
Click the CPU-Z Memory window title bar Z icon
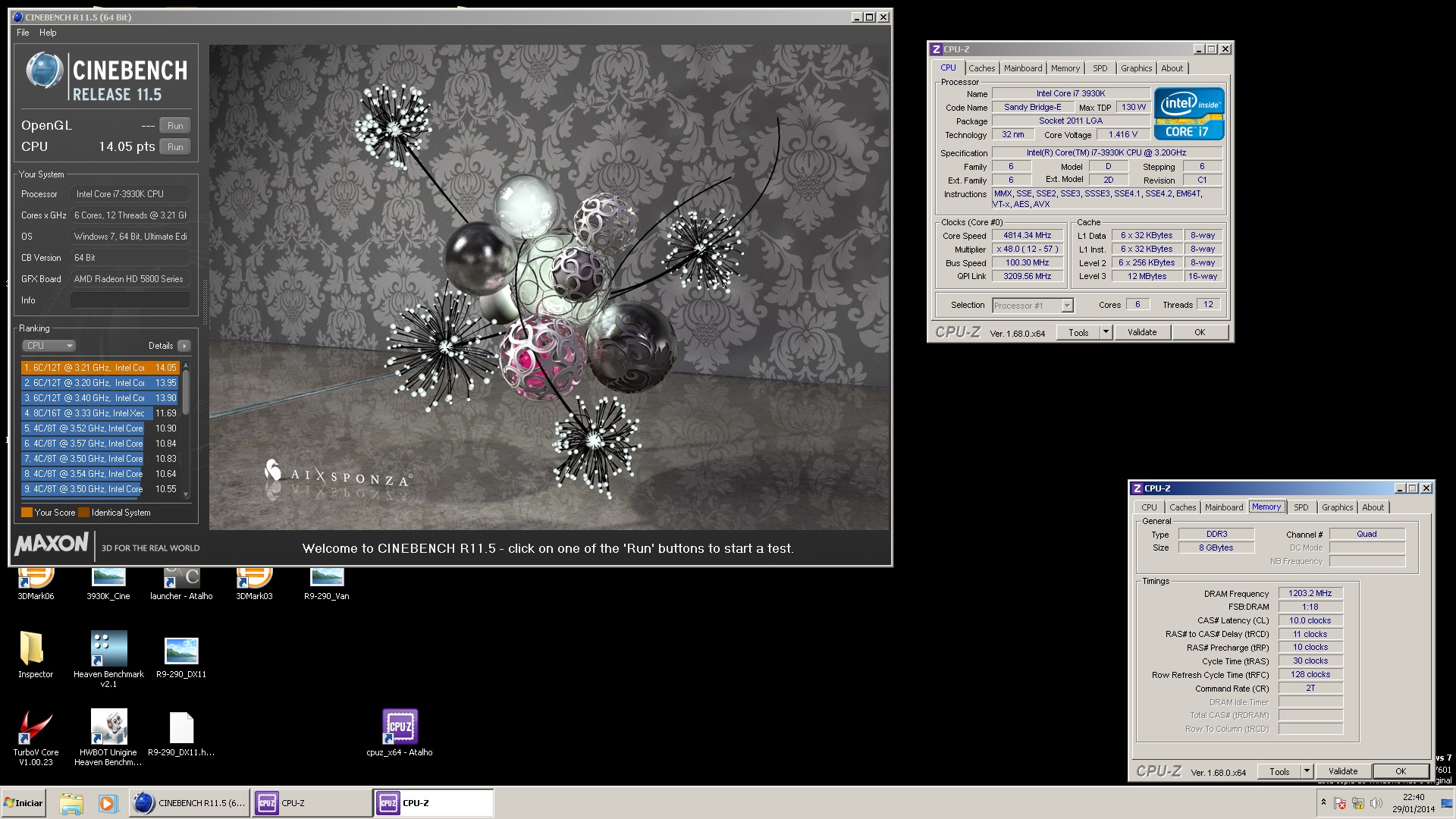pos(1137,488)
